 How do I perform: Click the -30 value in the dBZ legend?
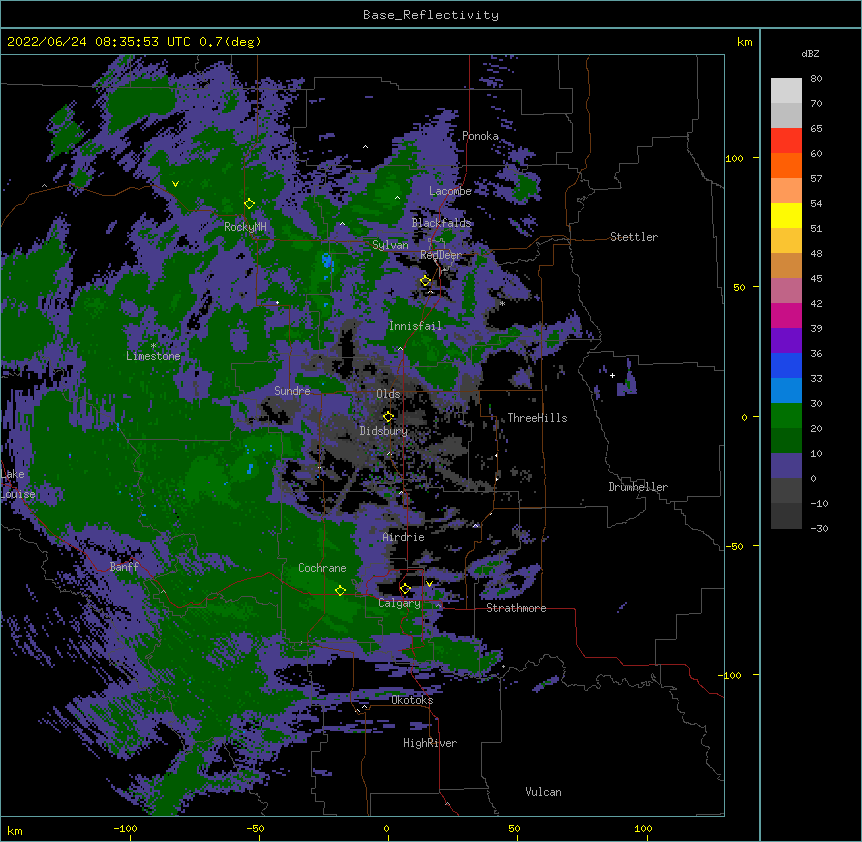click(819, 528)
